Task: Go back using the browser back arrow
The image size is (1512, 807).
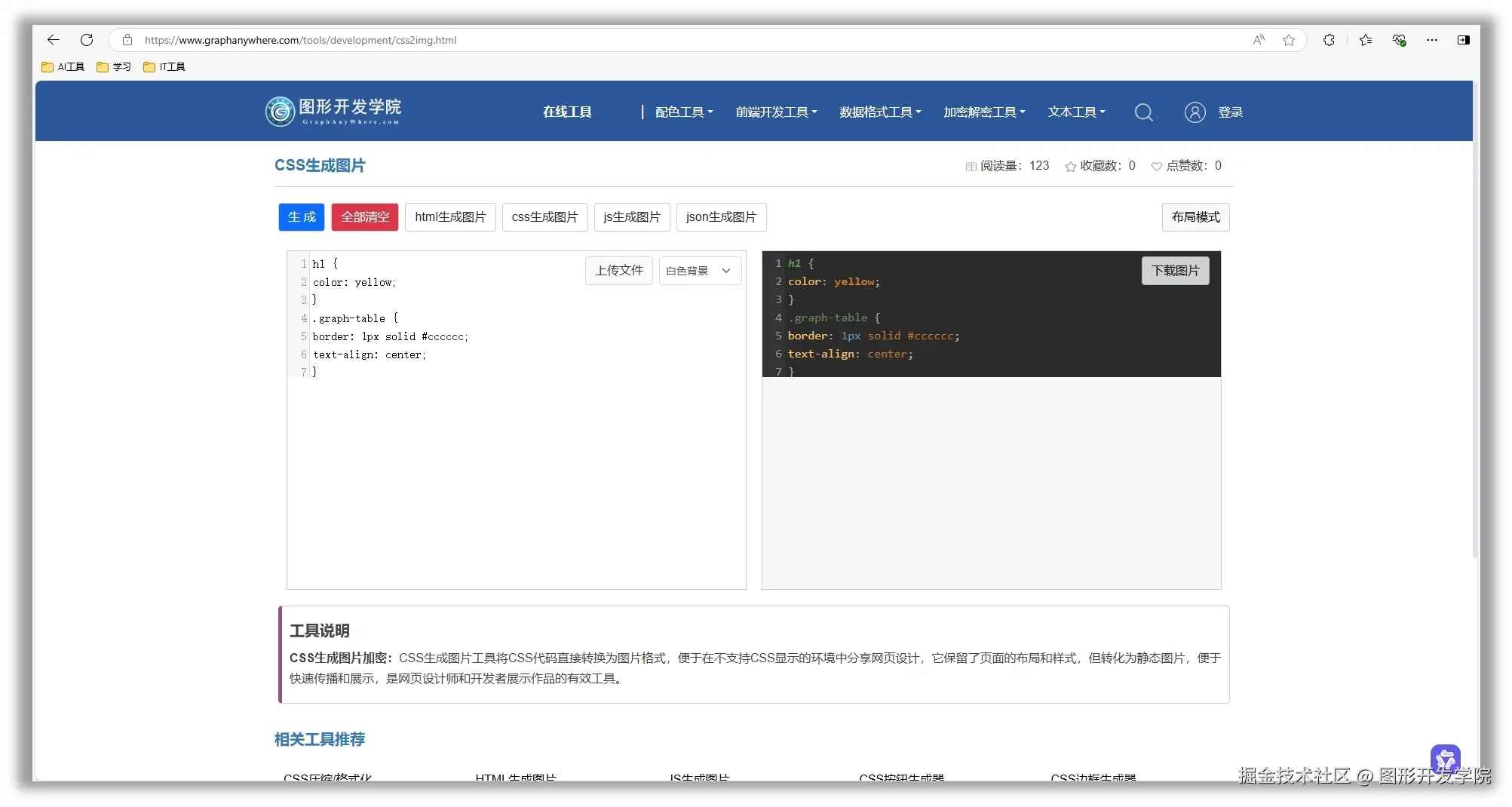Action: pyautogui.click(x=53, y=40)
